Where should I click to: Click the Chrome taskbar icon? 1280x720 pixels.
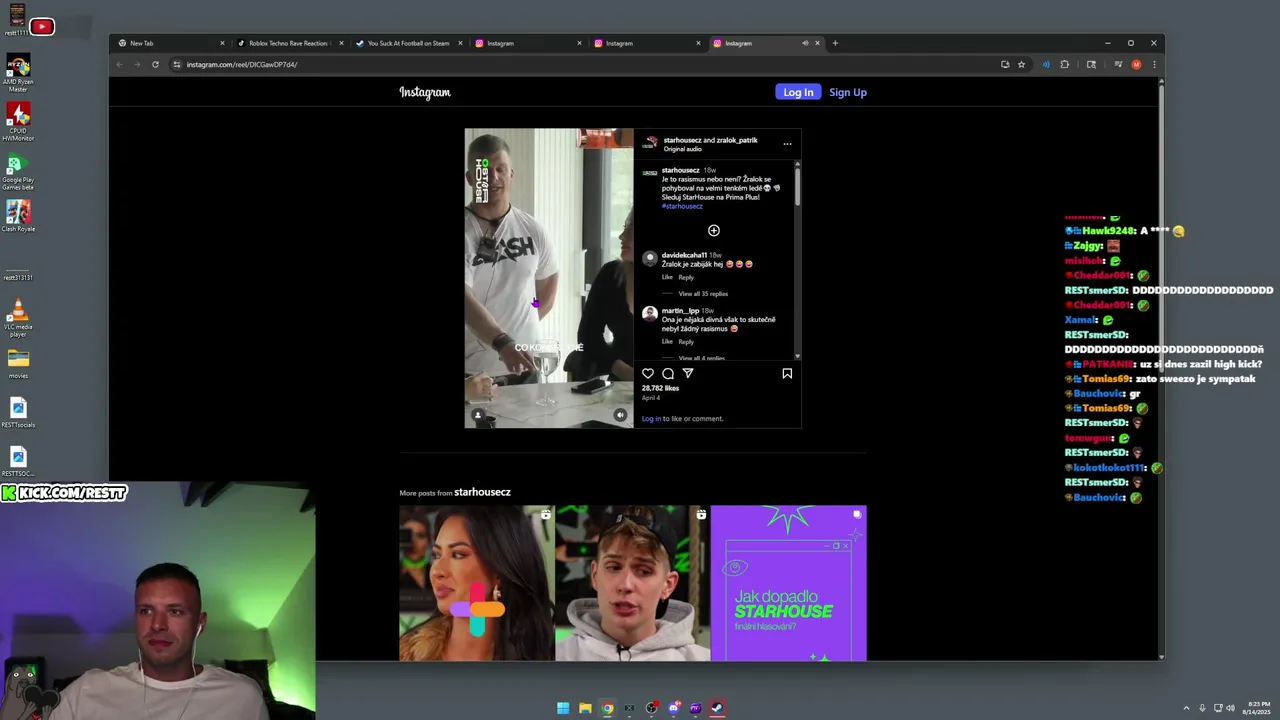click(x=607, y=708)
